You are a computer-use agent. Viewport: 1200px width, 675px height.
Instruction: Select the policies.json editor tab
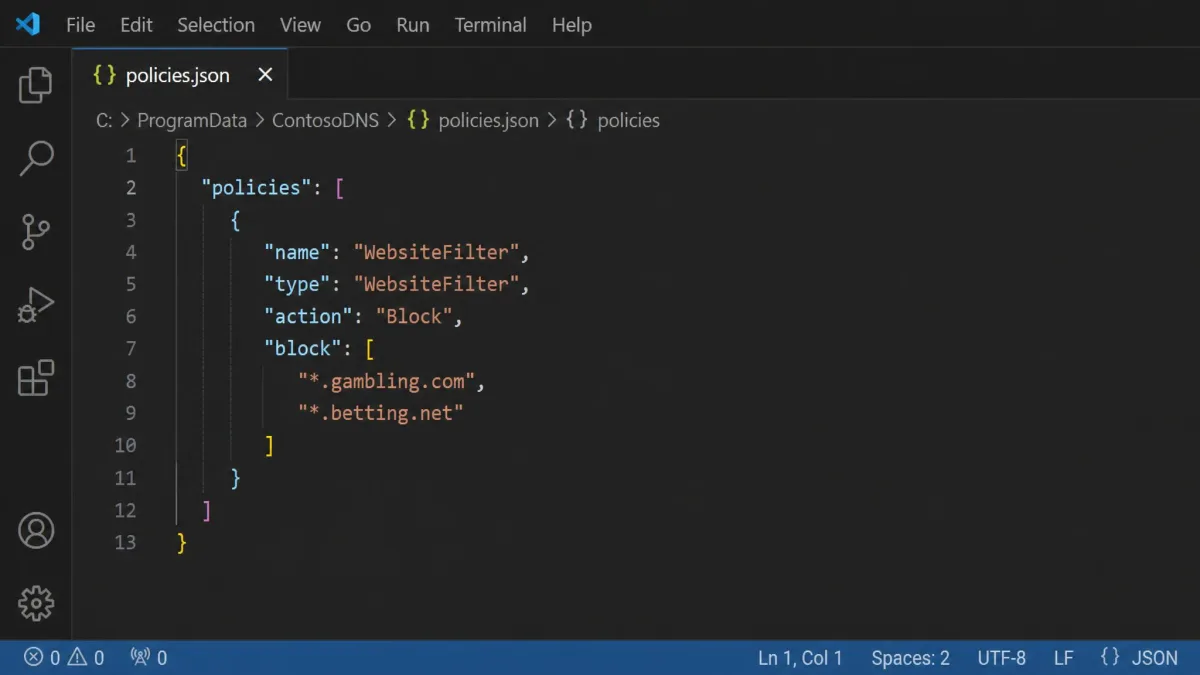pyautogui.click(x=180, y=75)
